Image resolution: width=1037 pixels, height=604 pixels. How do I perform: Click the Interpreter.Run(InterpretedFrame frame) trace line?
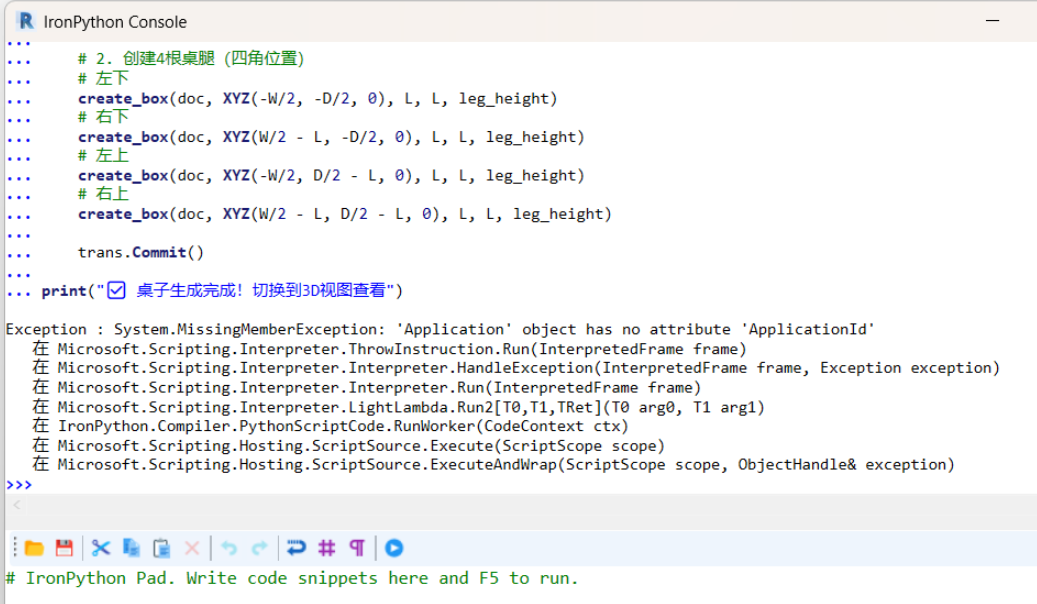coord(366,387)
